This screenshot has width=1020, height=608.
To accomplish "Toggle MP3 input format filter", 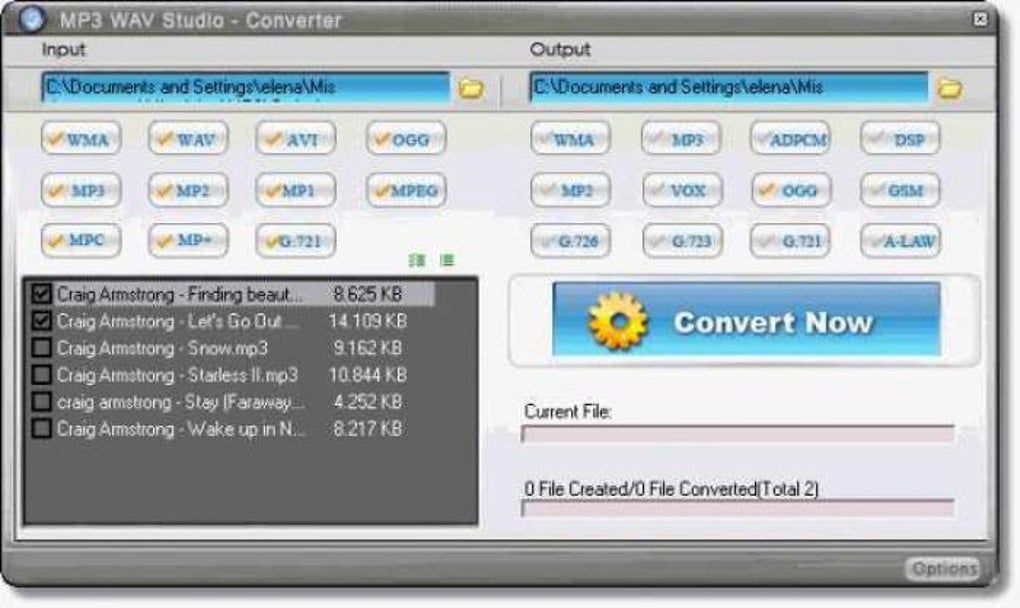I will (81, 190).
